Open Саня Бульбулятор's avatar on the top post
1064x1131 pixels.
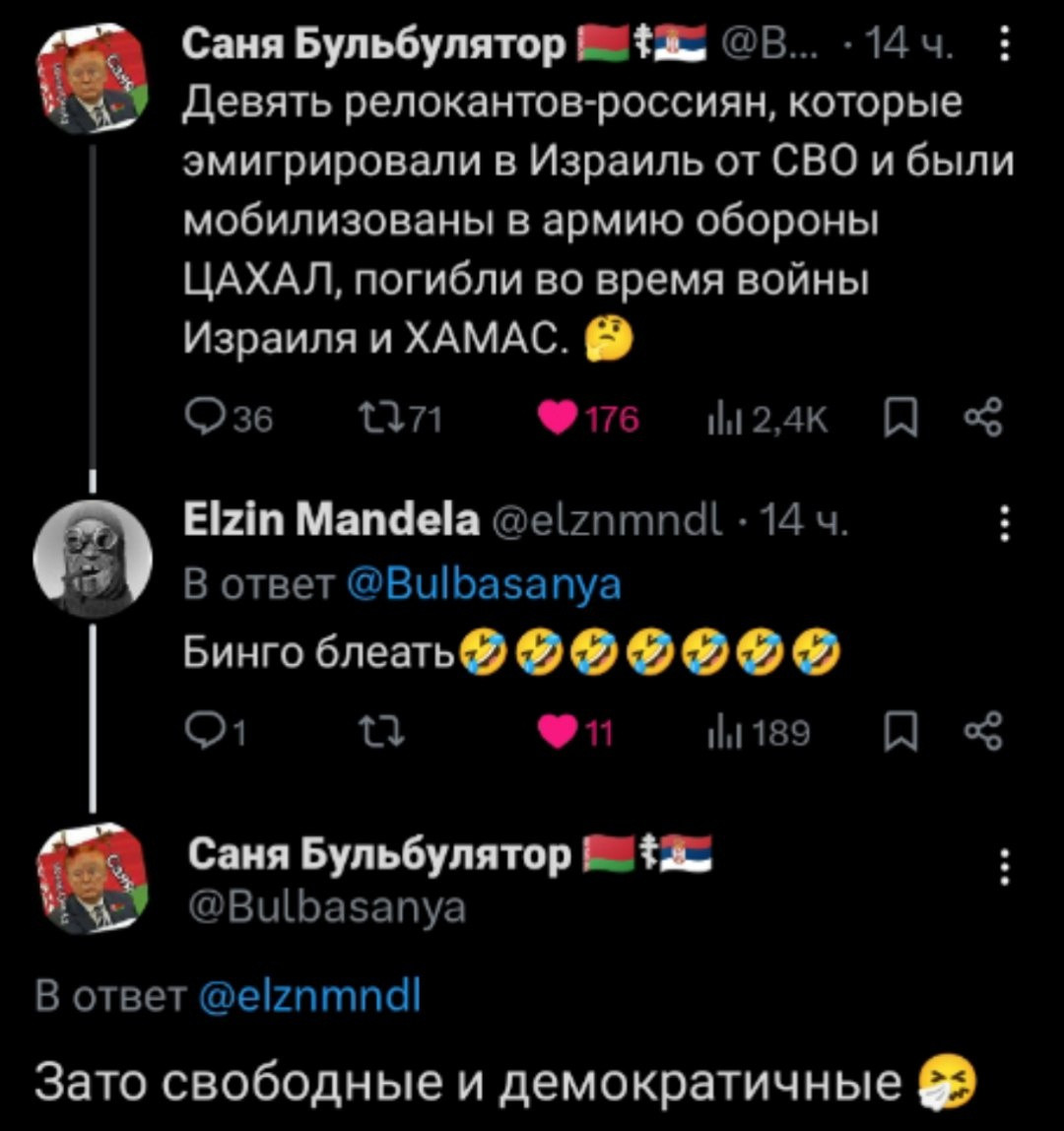pyautogui.click(x=91, y=81)
